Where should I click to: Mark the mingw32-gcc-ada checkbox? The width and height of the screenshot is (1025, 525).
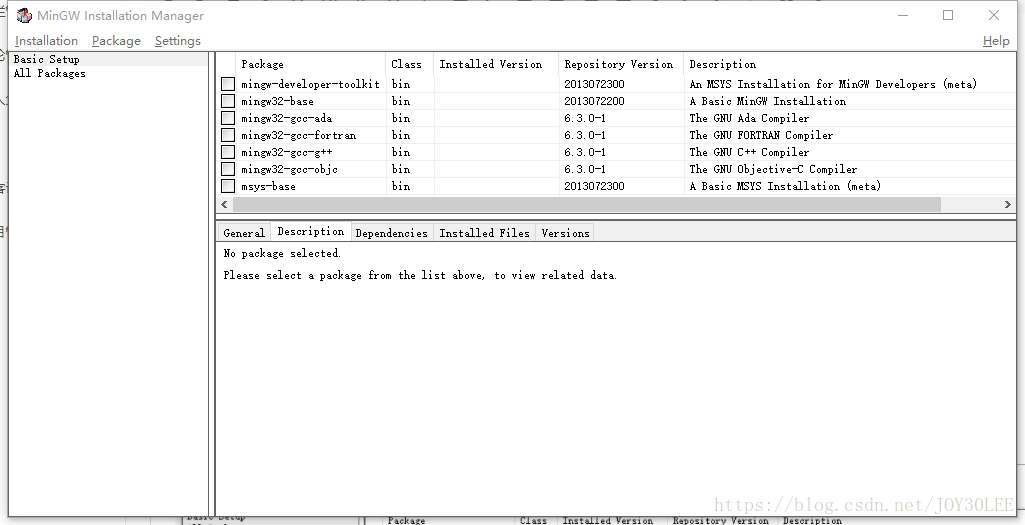tap(227, 118)
